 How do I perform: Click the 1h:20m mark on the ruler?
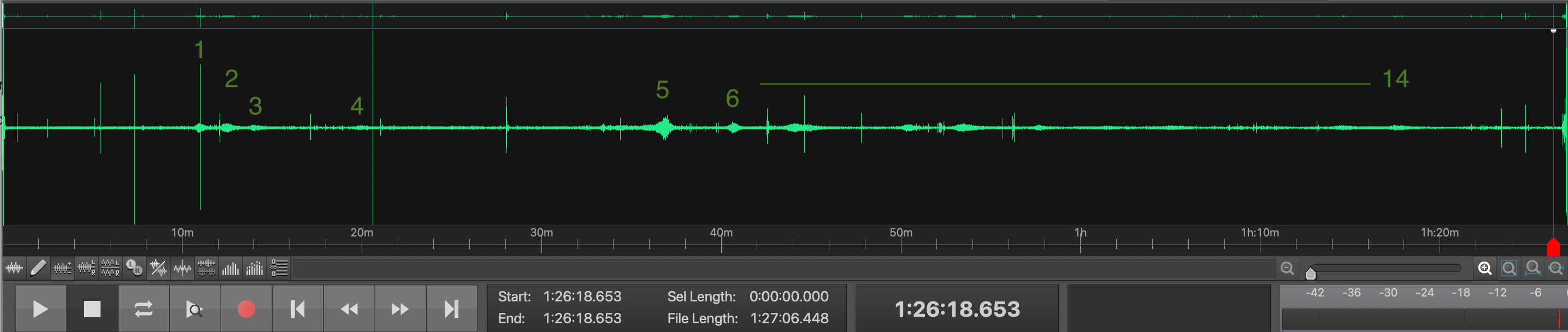tap(1440, 233)
